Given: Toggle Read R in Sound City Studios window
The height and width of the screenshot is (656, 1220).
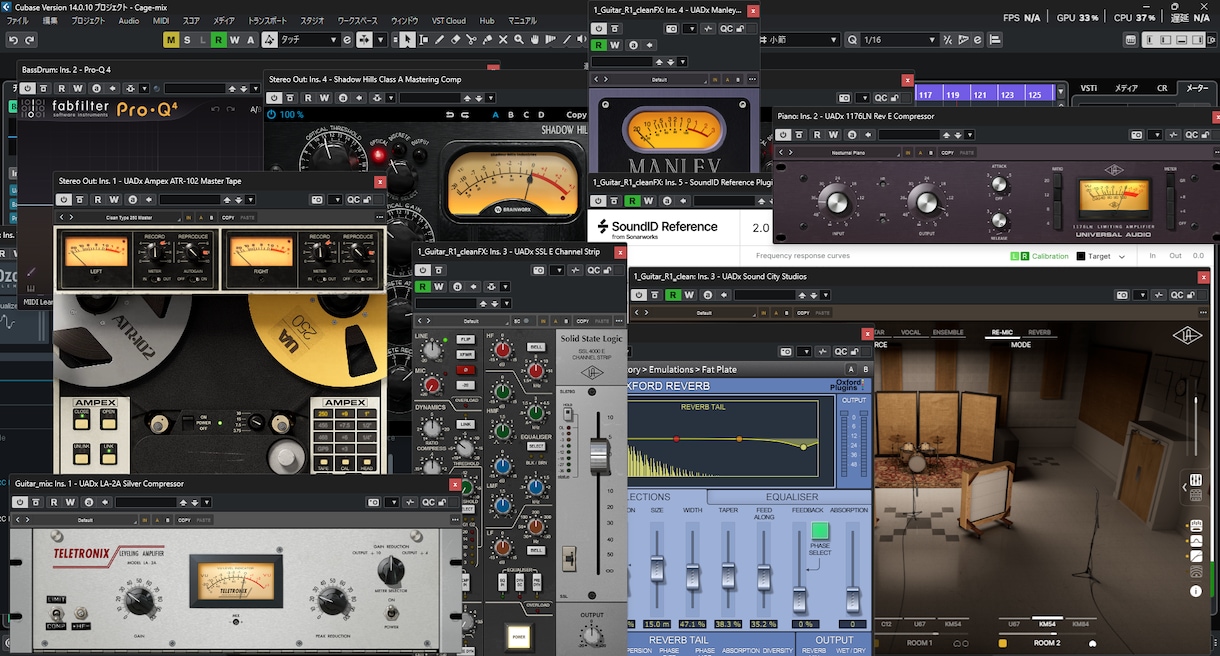Looking at the screenshot, I should point(674,295).
